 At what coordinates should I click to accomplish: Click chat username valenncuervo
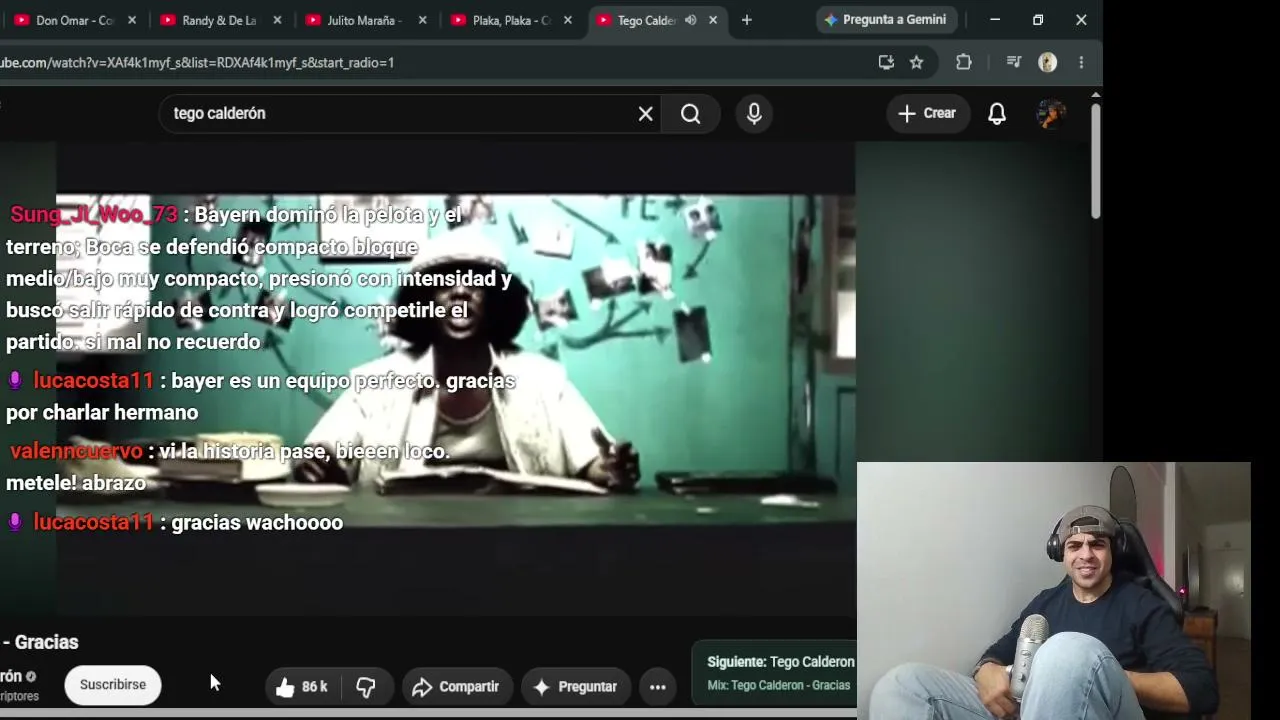coord(77,451)
